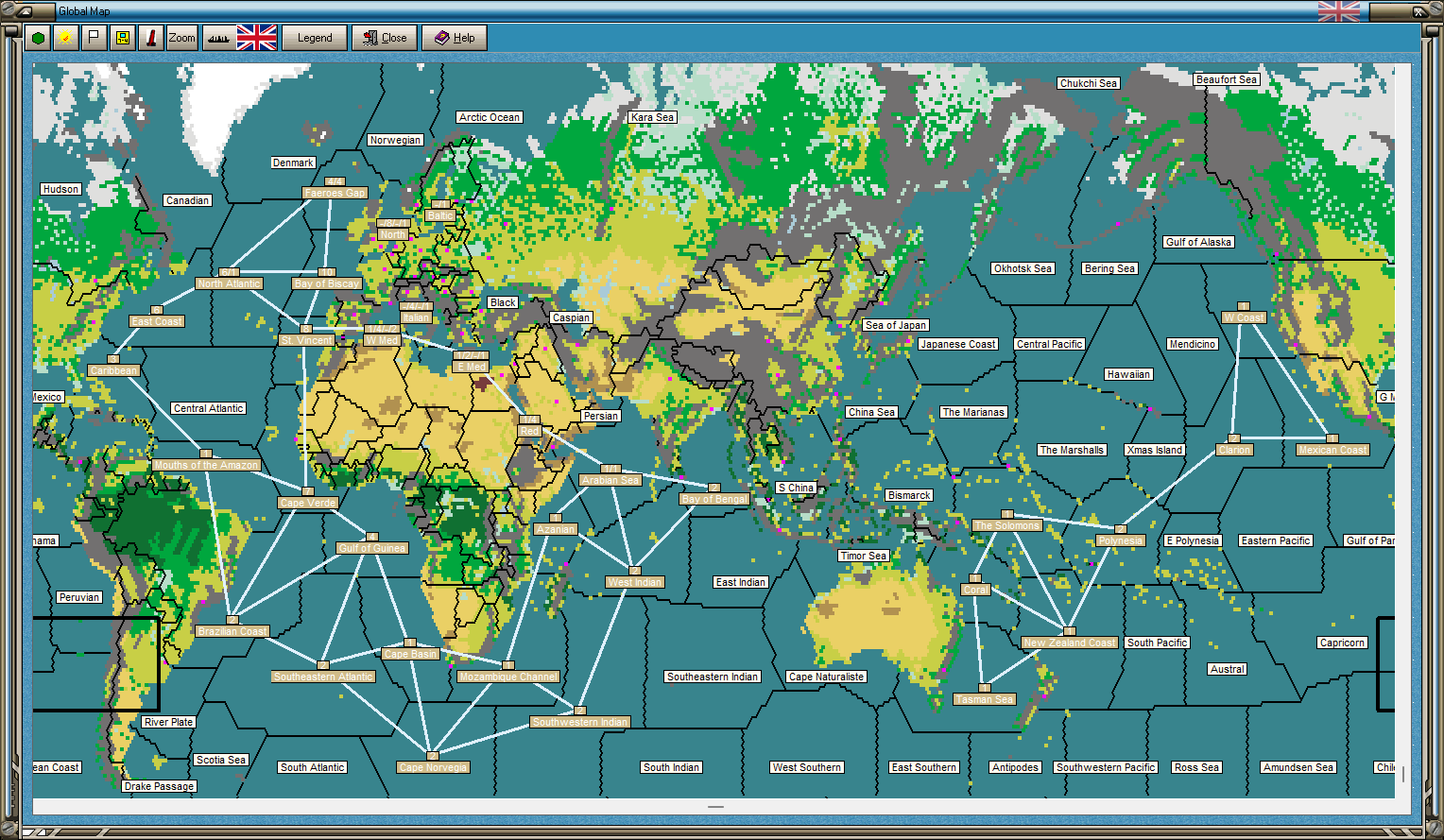Image resolution: width=1444 pixels, height=840 pixels.
Task: Click the ships silhouette with Union Jack button
Action: pyautogui.click(x=240, y=38)
